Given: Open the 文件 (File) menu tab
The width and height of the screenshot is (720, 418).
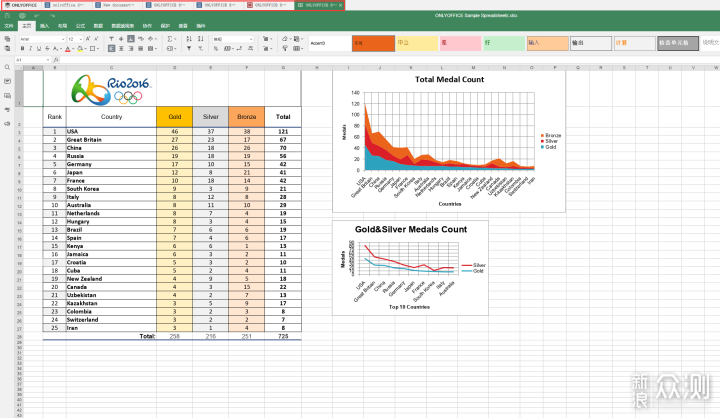Looking at the screenshot, I should click(x=9, y=26).
